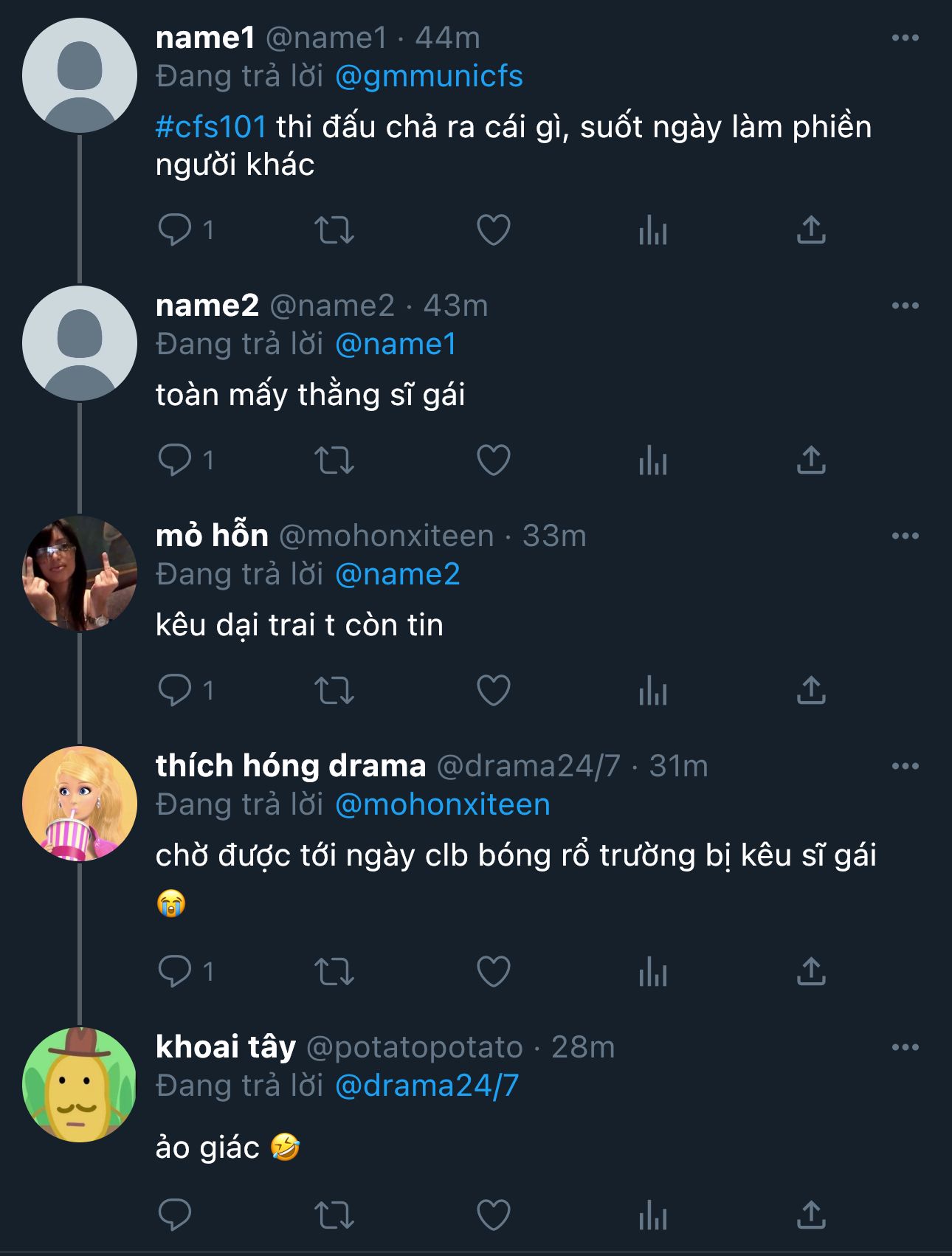Image resolution: width=952 pixels, height=1256 pixels.
Task: Retweet name2's reply
Action: [x=334, y=460]
